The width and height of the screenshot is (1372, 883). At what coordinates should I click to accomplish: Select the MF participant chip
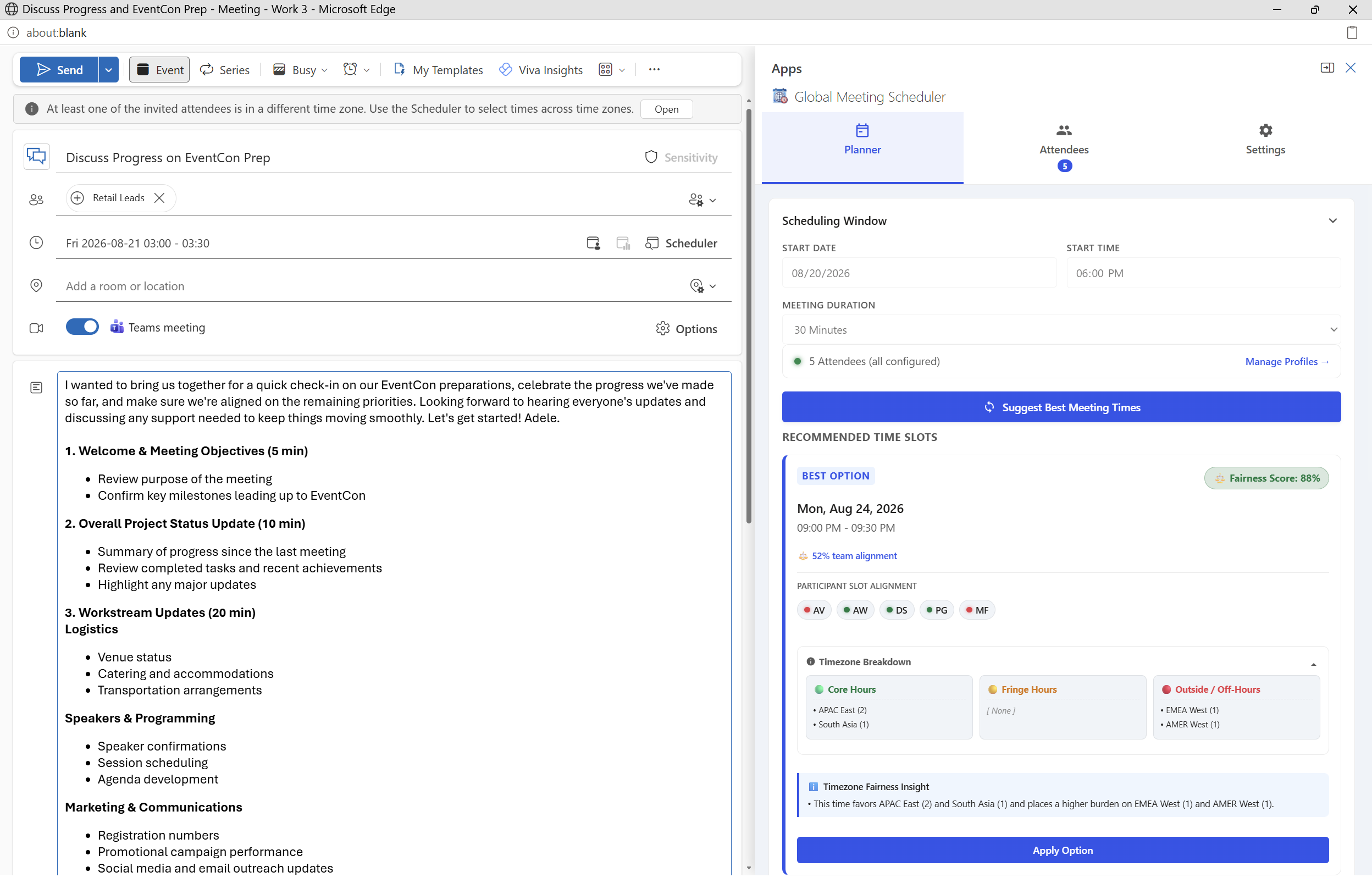point(977,610)
